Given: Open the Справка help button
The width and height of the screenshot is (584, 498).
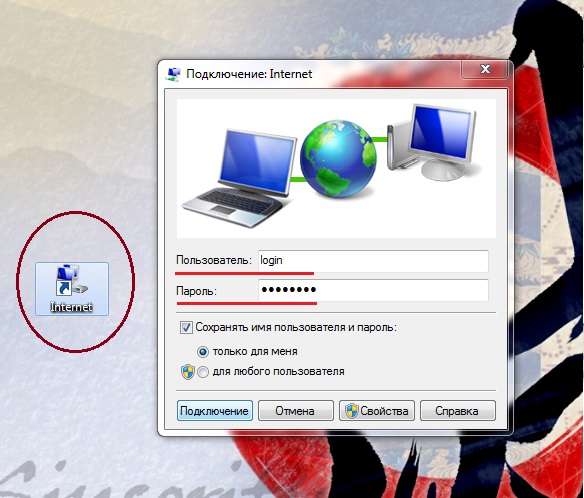Looking at the screenshot, I should coord(458,410).
